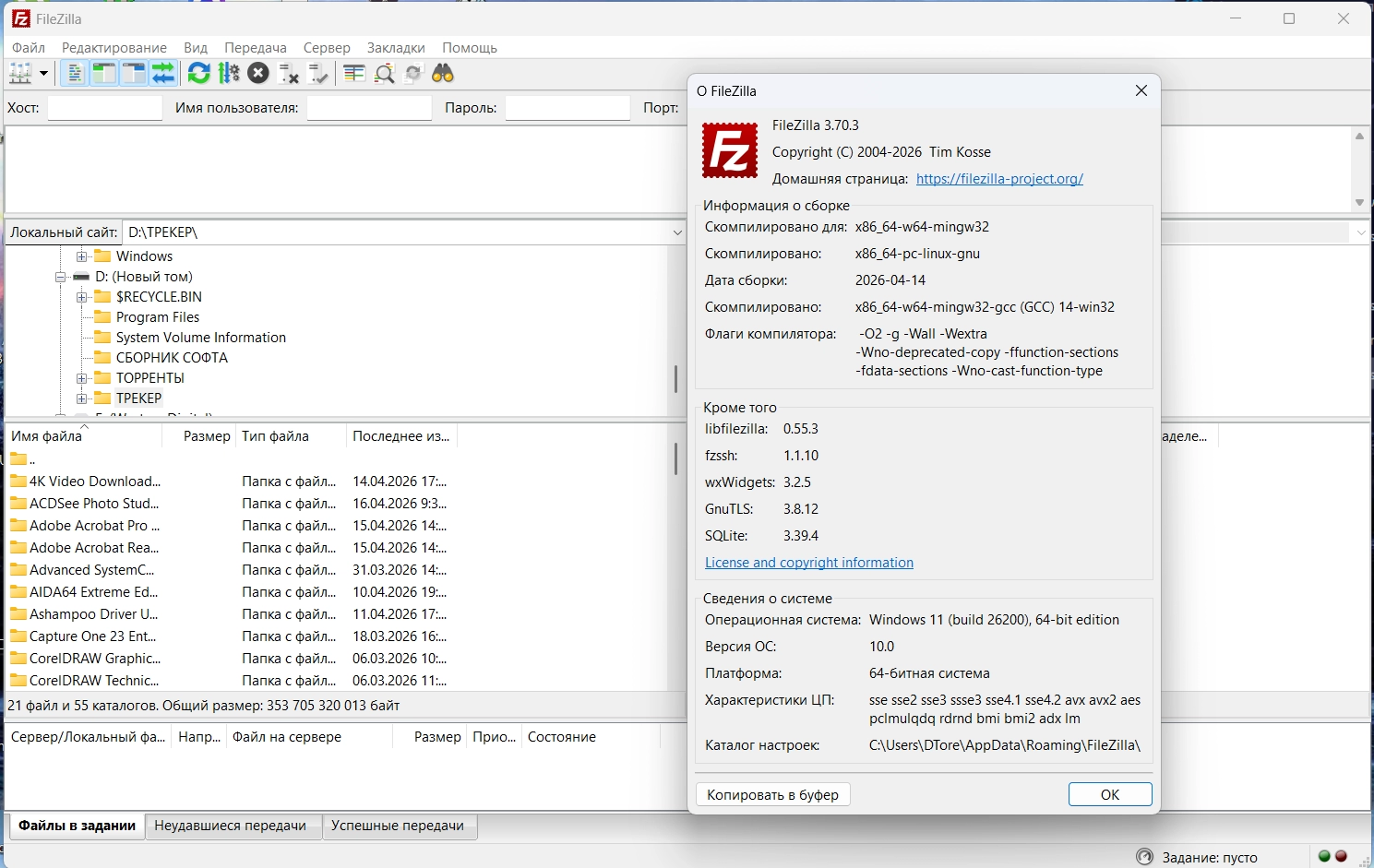Click the folder icon of AIDA64 Extreme
This screenshot has height=868, width=1374.
tap(18, 591)
